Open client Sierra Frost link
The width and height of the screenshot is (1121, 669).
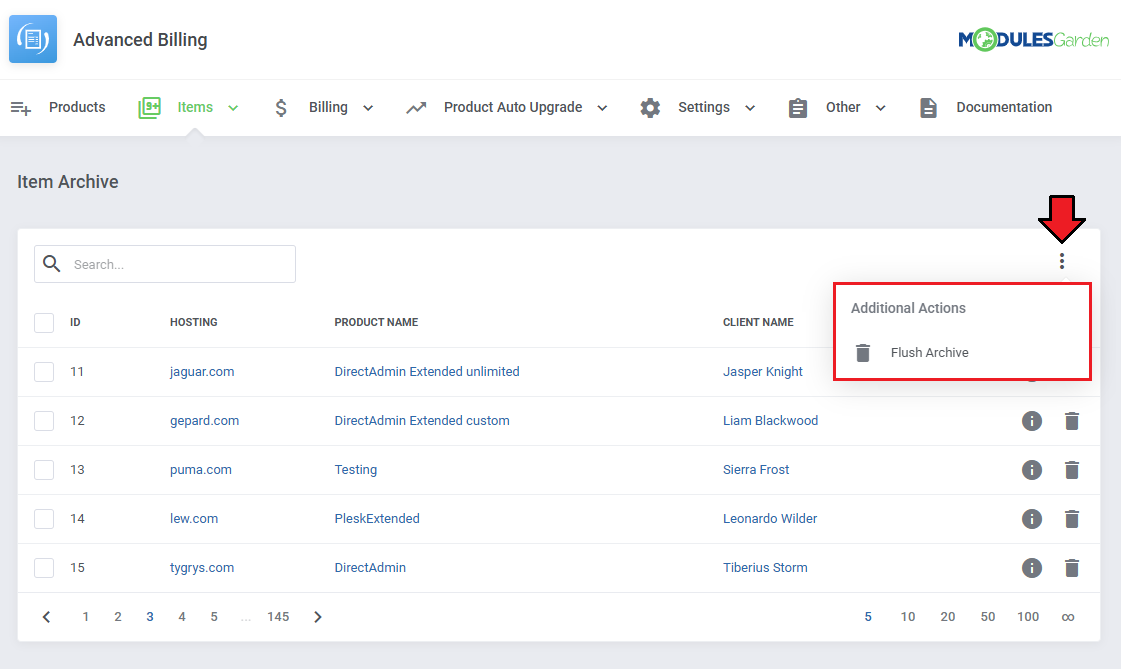(x=756, y=470)
